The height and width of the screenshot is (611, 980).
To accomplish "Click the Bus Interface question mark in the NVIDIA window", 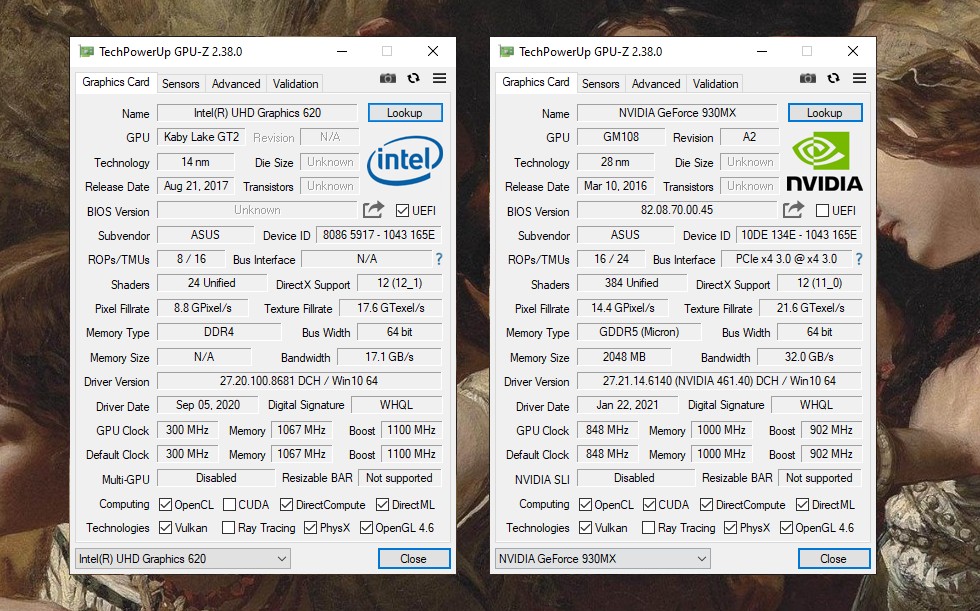I will pos(858,259).
